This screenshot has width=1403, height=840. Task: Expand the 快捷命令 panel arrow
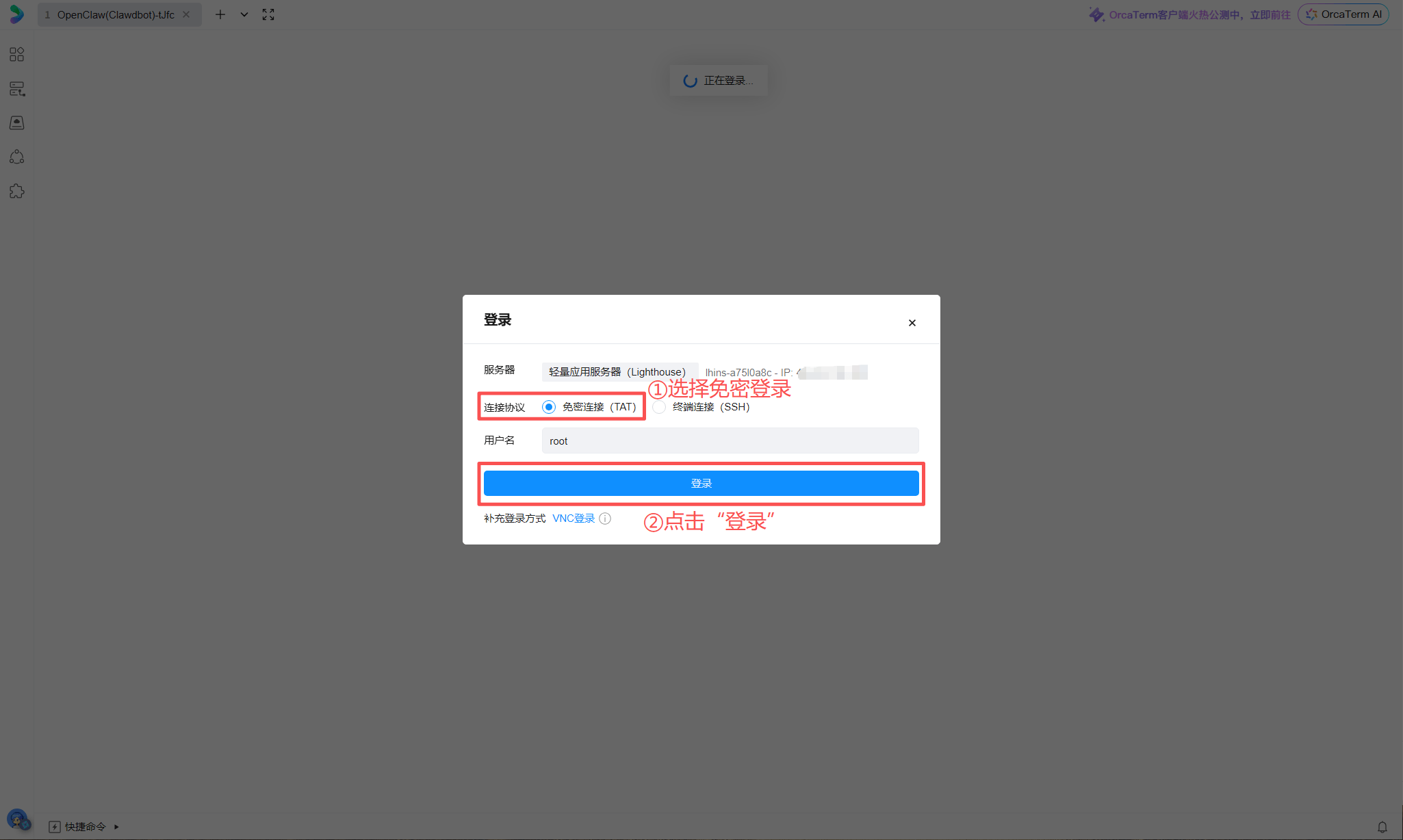[x=116, y=826]
